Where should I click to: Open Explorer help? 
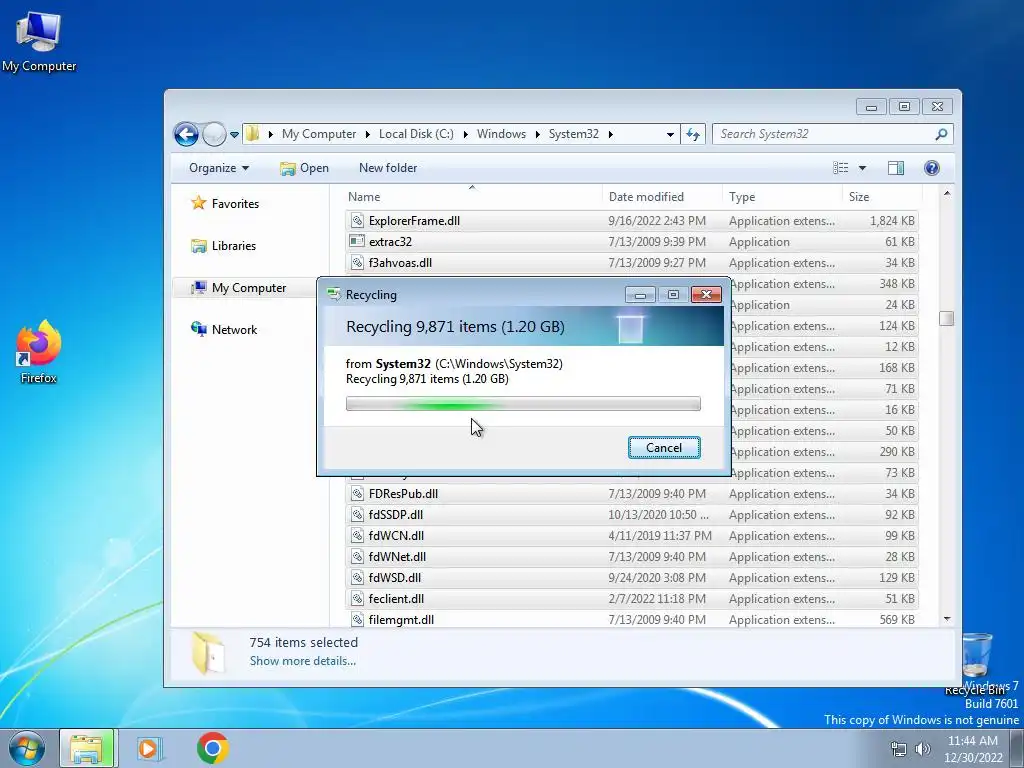click(x=932, y=168)
